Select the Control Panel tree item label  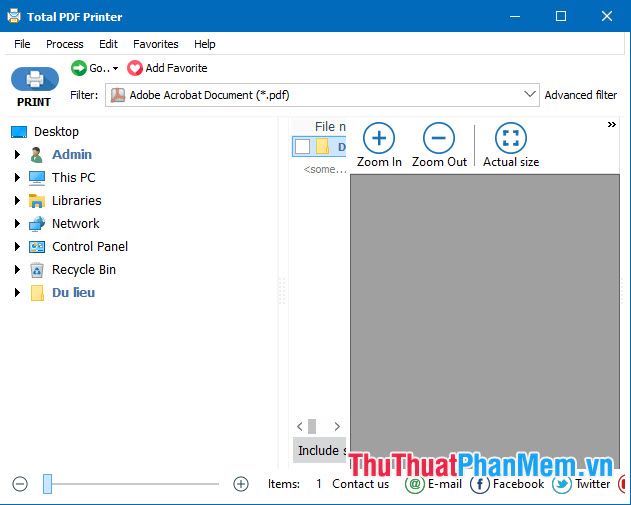90,247
